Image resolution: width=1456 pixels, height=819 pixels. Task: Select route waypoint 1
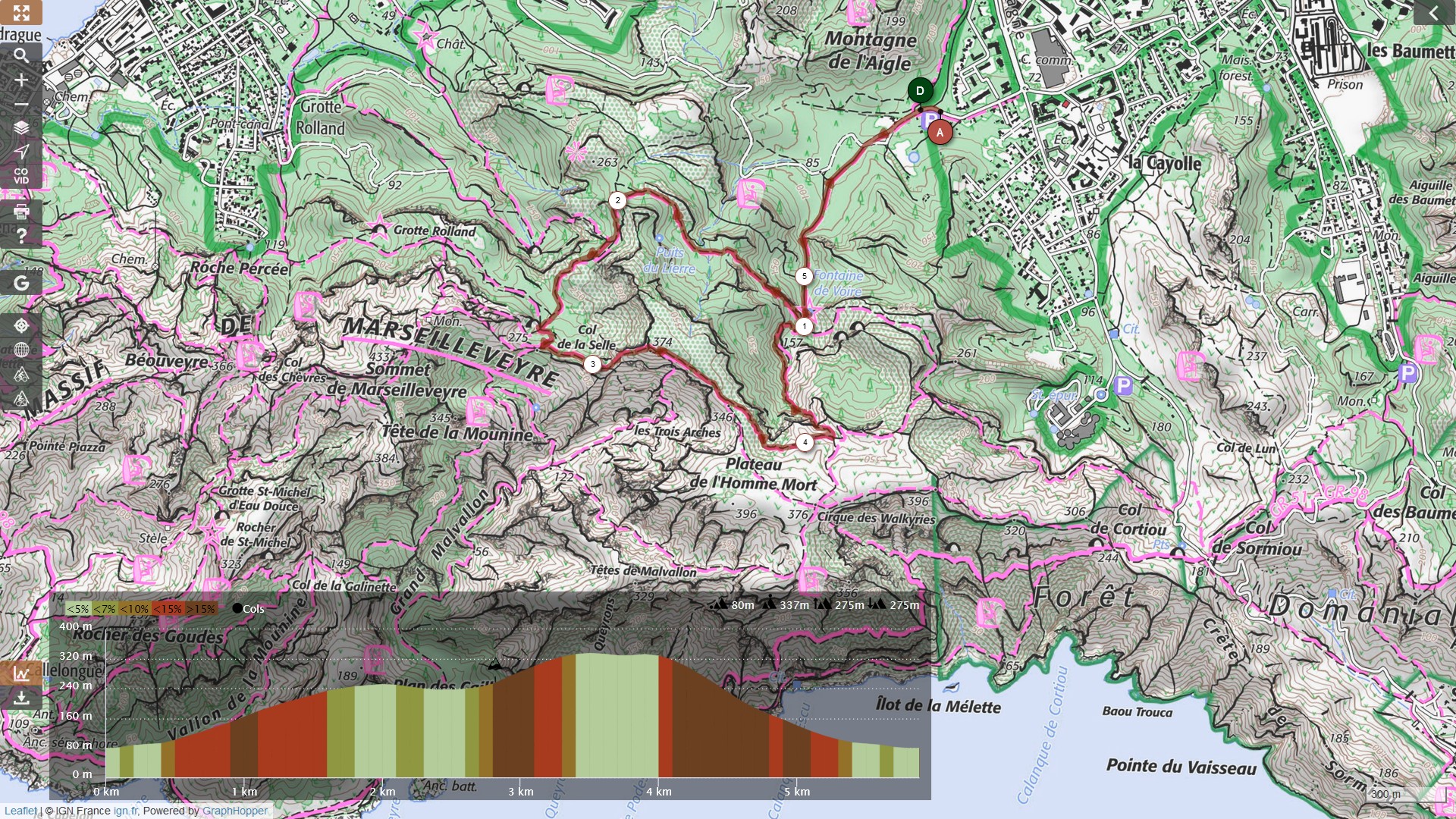(x=804, y=326)
